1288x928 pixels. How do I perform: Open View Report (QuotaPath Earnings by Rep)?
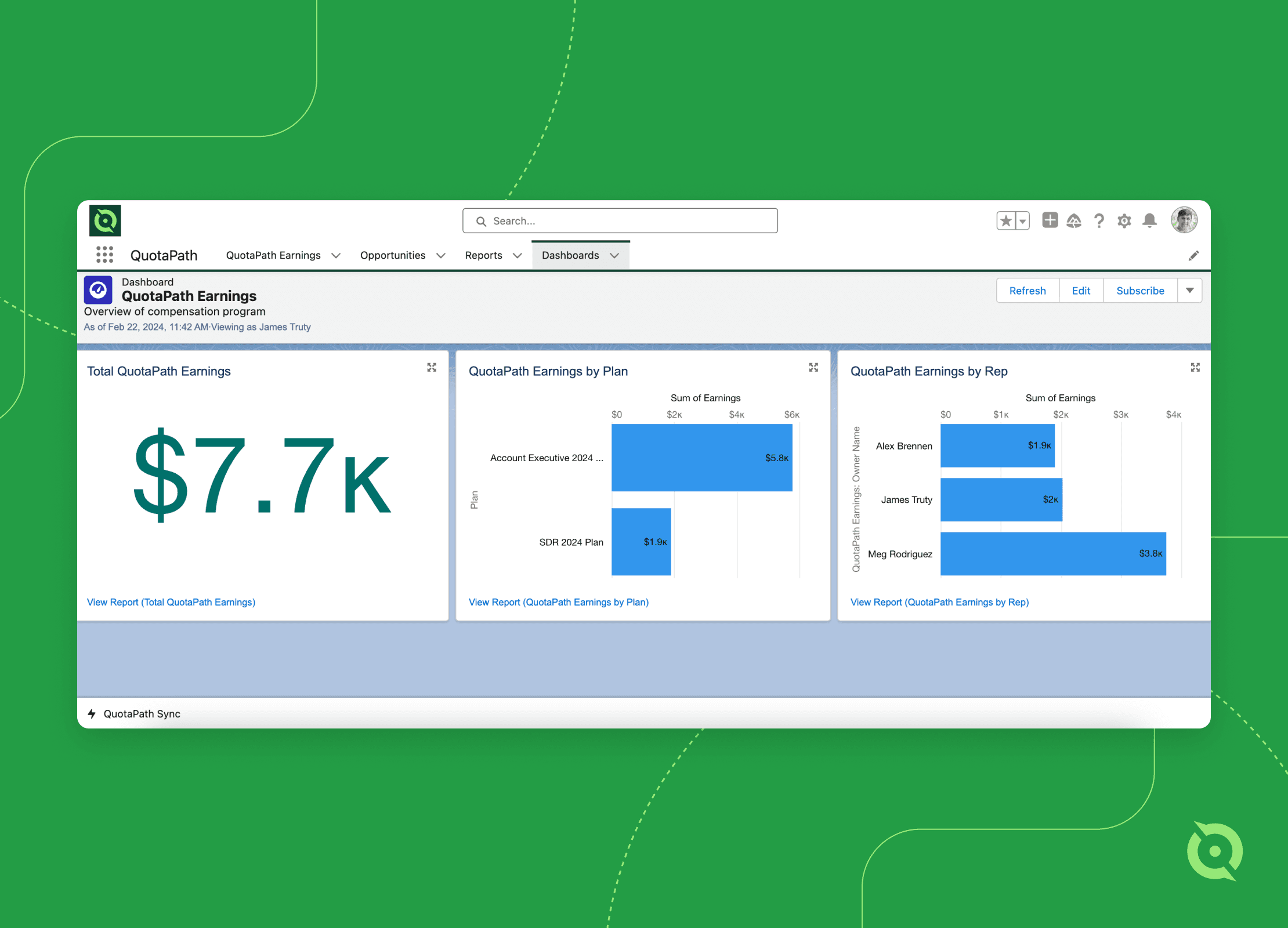(940, 602)
